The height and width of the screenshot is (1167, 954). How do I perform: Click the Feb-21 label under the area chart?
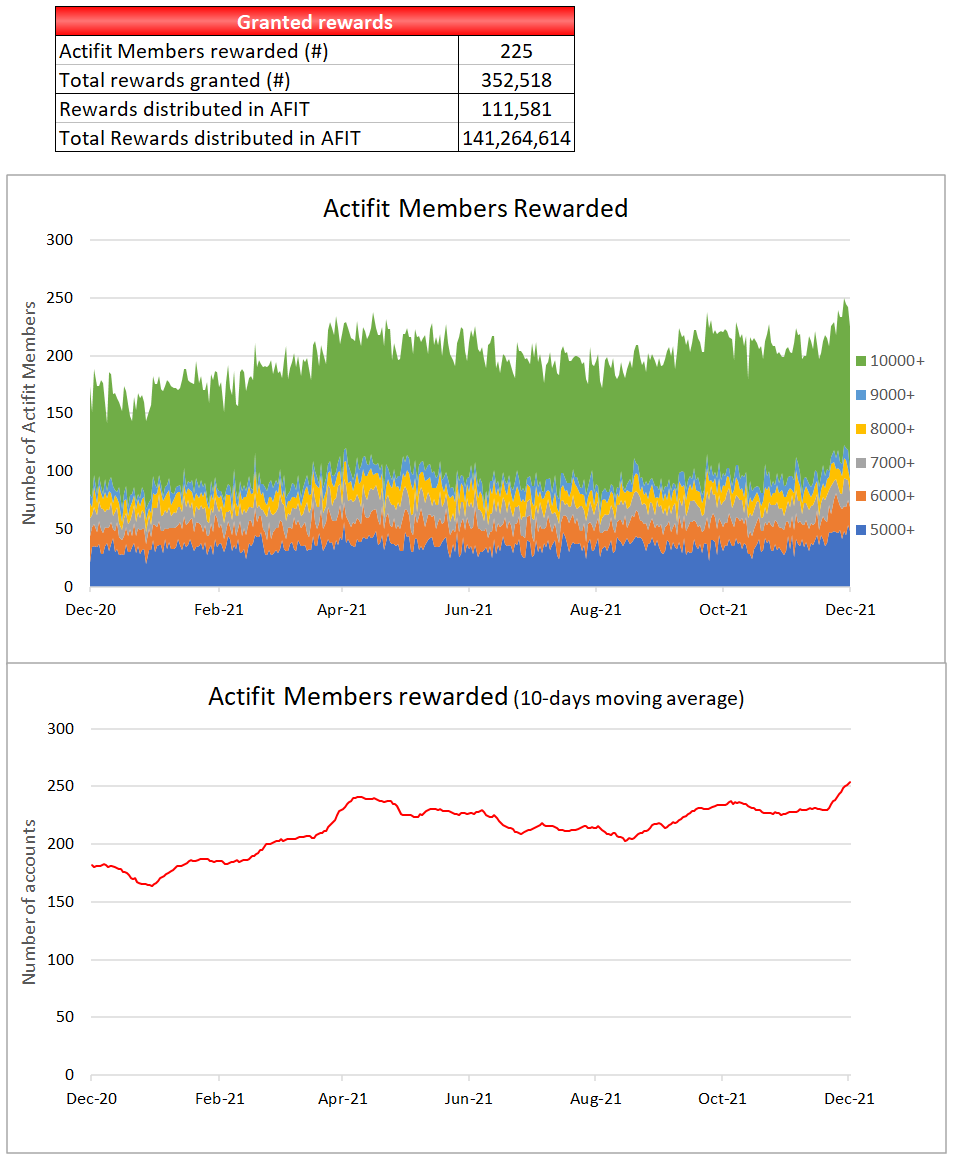219,610
